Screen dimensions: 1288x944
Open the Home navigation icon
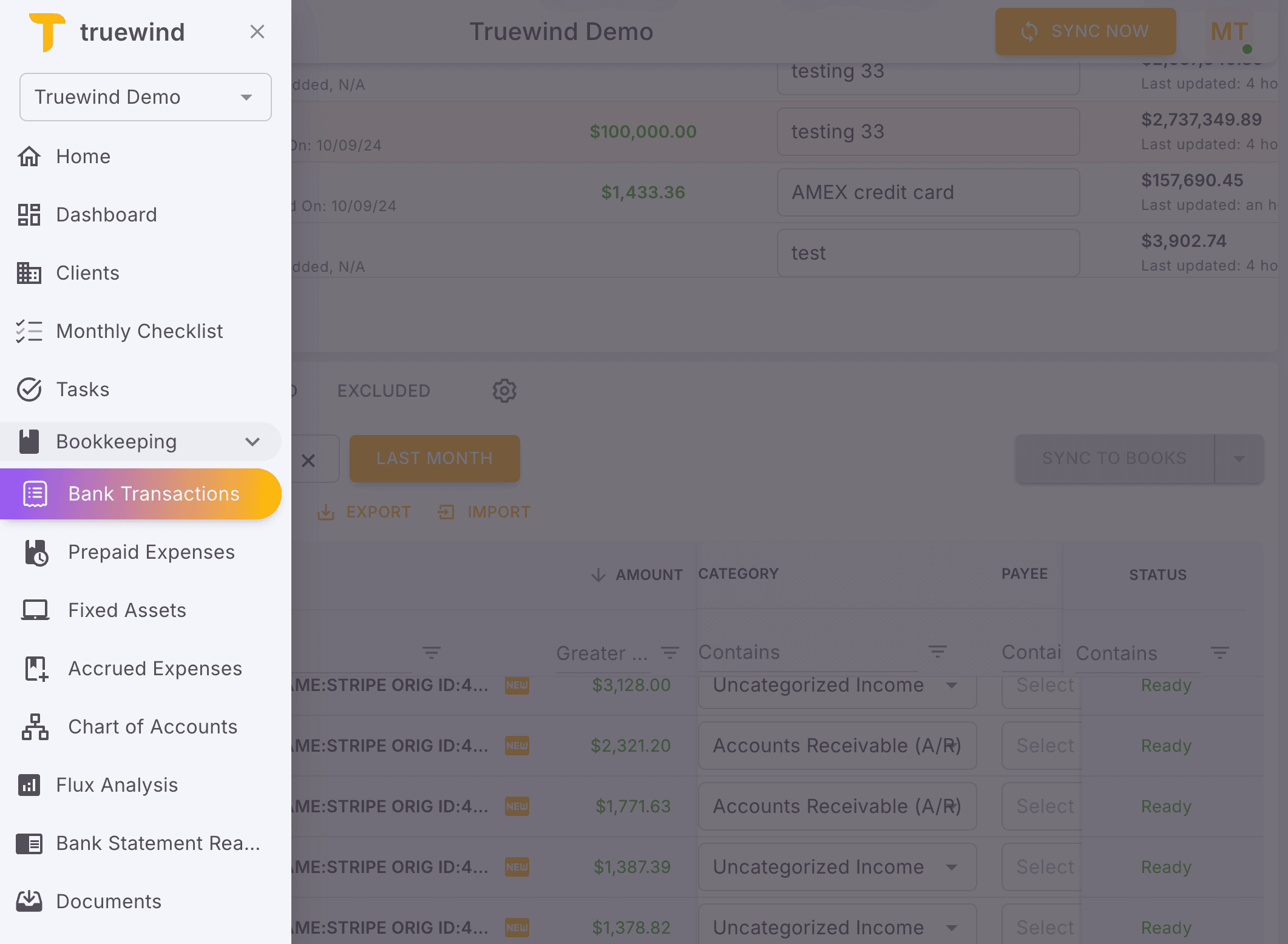point(29,156)
